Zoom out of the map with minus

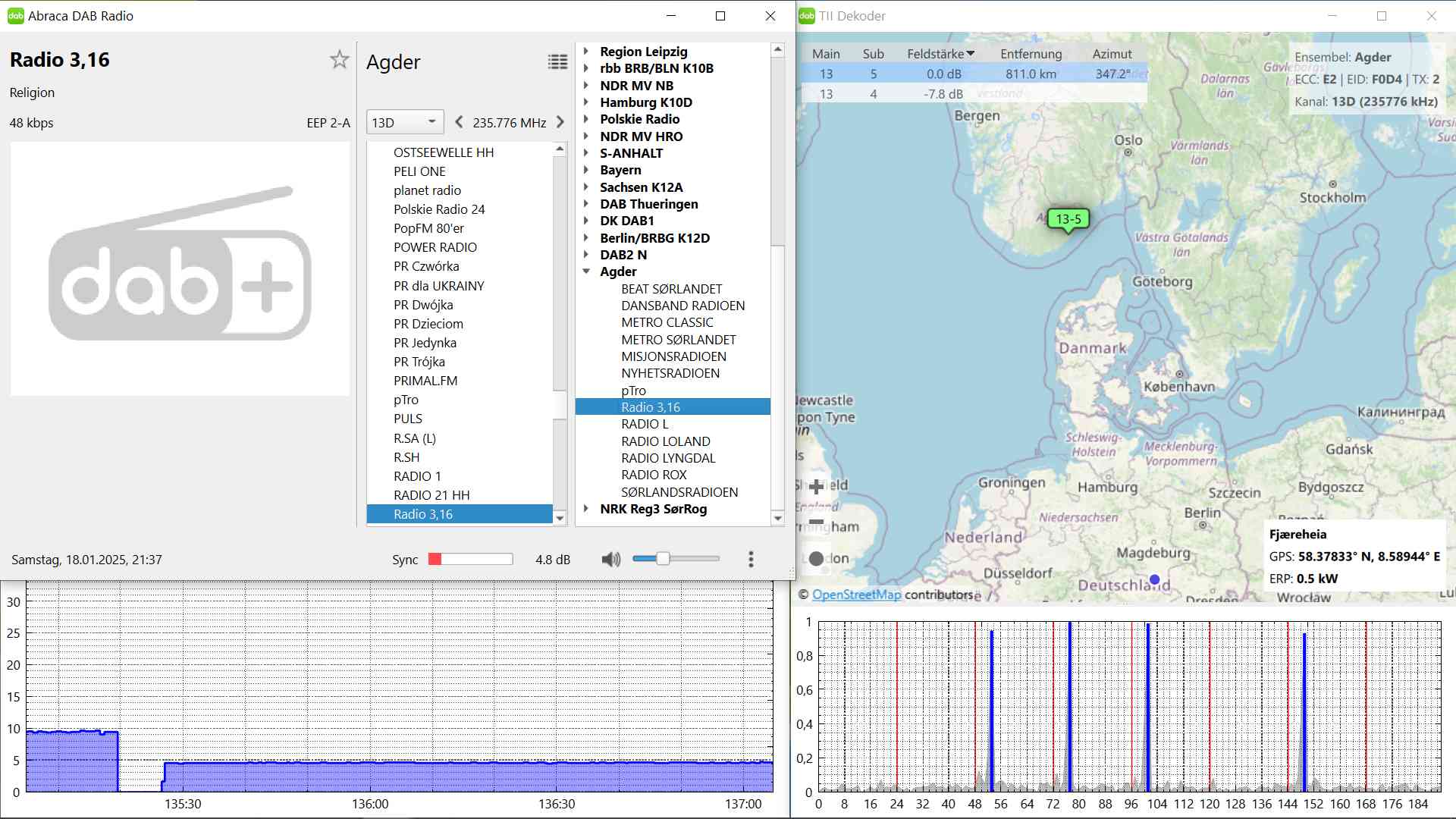pos(817,522)
